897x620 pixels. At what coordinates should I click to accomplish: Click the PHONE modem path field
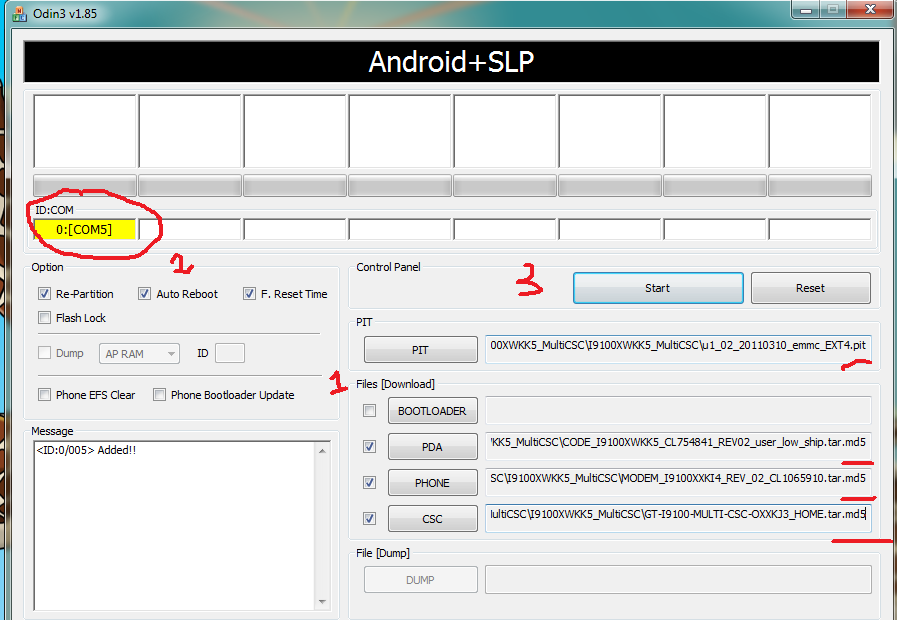[678, 482]
